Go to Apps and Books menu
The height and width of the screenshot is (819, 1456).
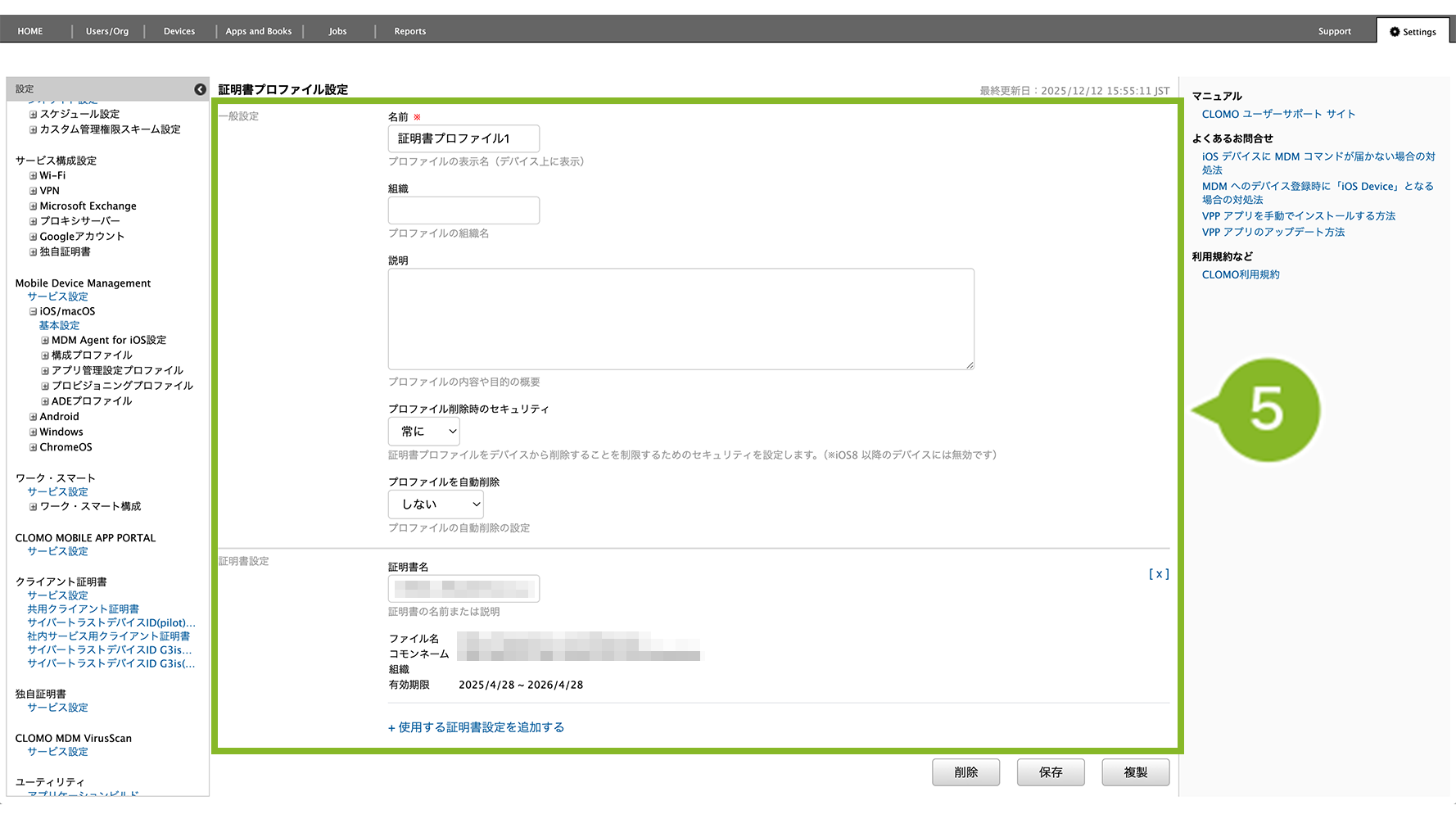pos(259,31)
